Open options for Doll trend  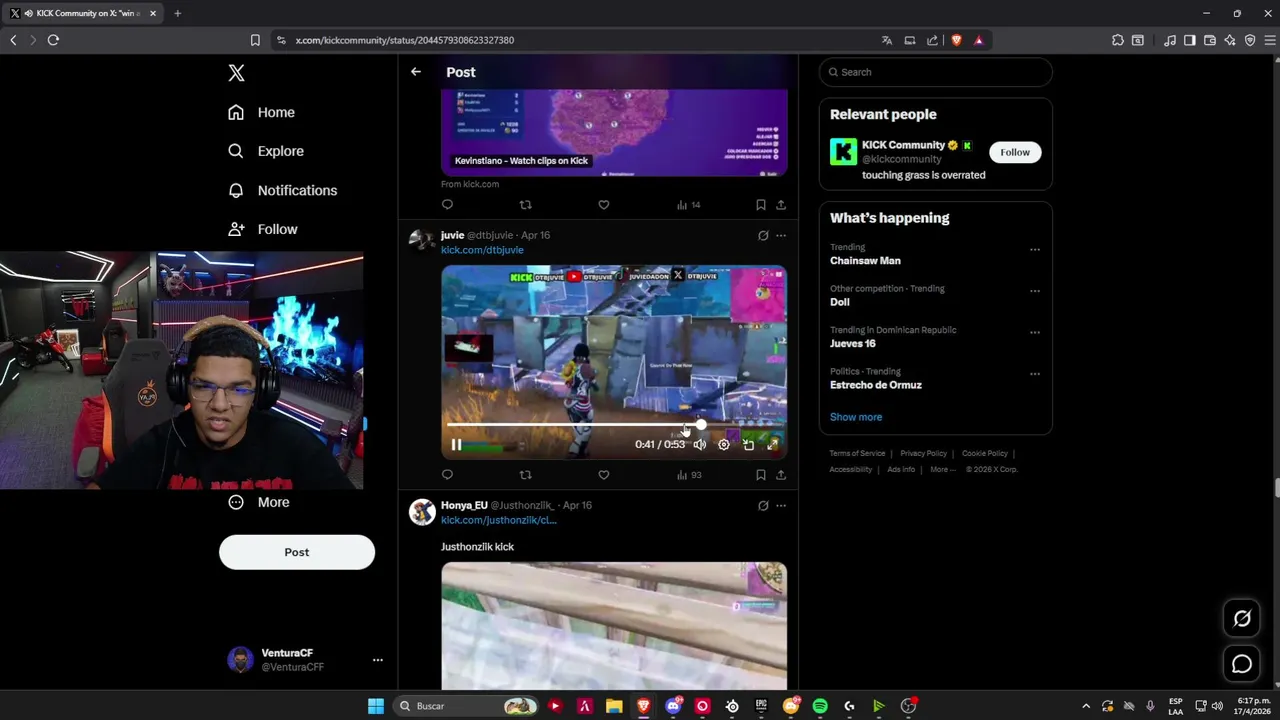coord(1035,291)
